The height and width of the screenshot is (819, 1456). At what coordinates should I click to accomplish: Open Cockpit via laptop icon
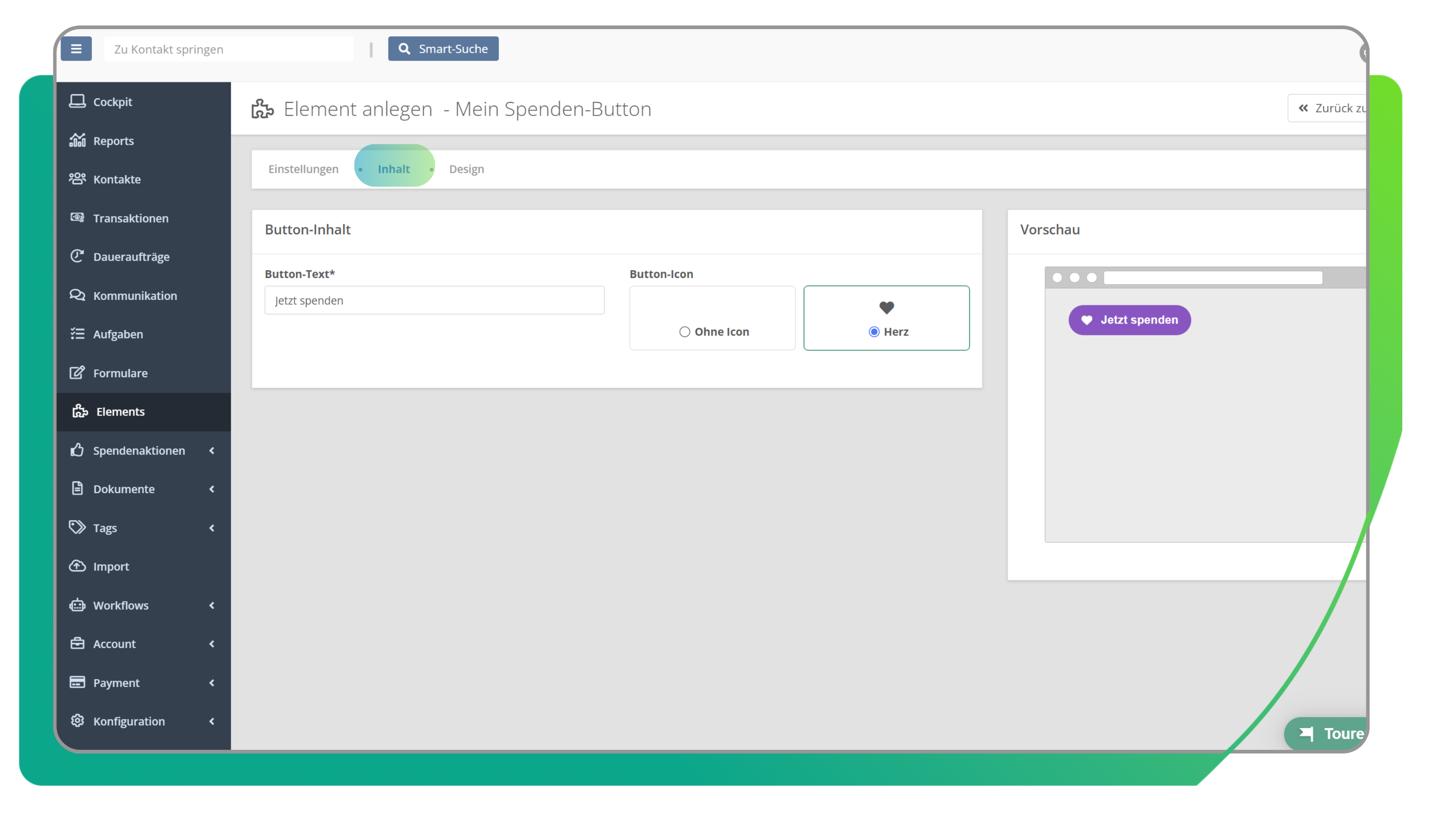pyautogui.click(x=77, y=101)
